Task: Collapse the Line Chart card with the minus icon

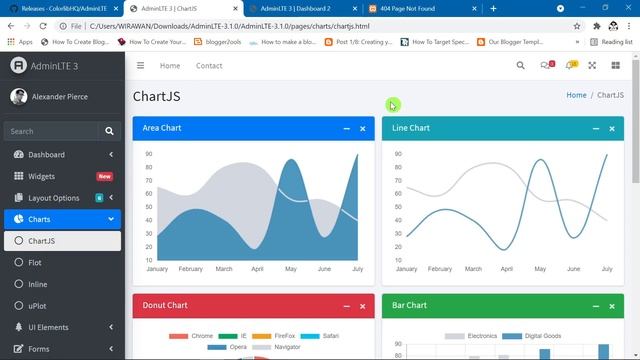Action: (596, 129)
